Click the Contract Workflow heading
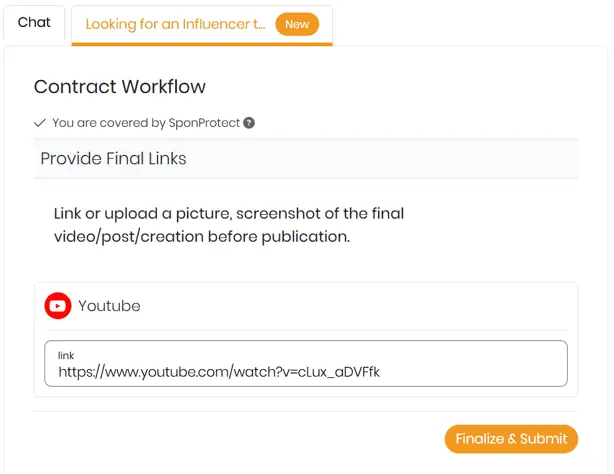The height and width of the screenshot is (474, 614). coord(120,87)
